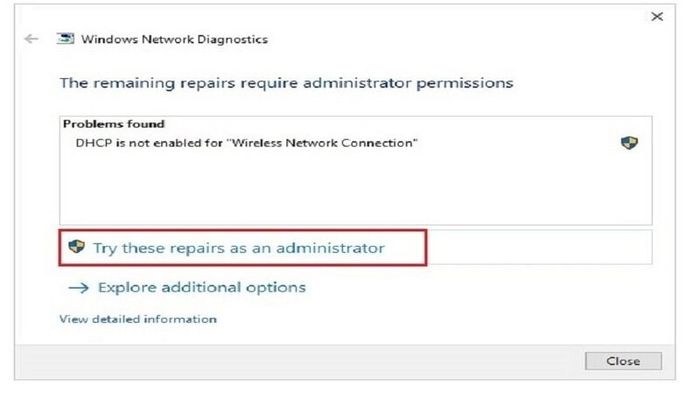Open View detailed information
700x394 pixels.
point(138,319)
